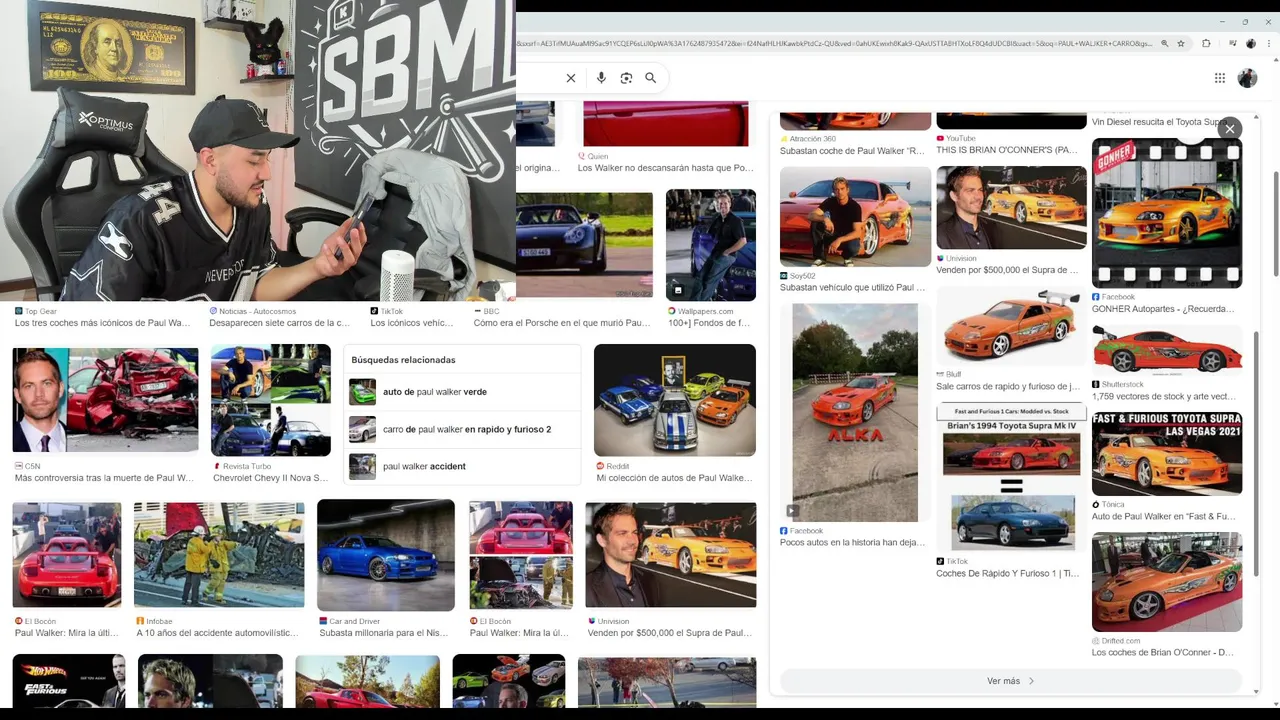Clear the Google search box text

(x=571, y=78)
